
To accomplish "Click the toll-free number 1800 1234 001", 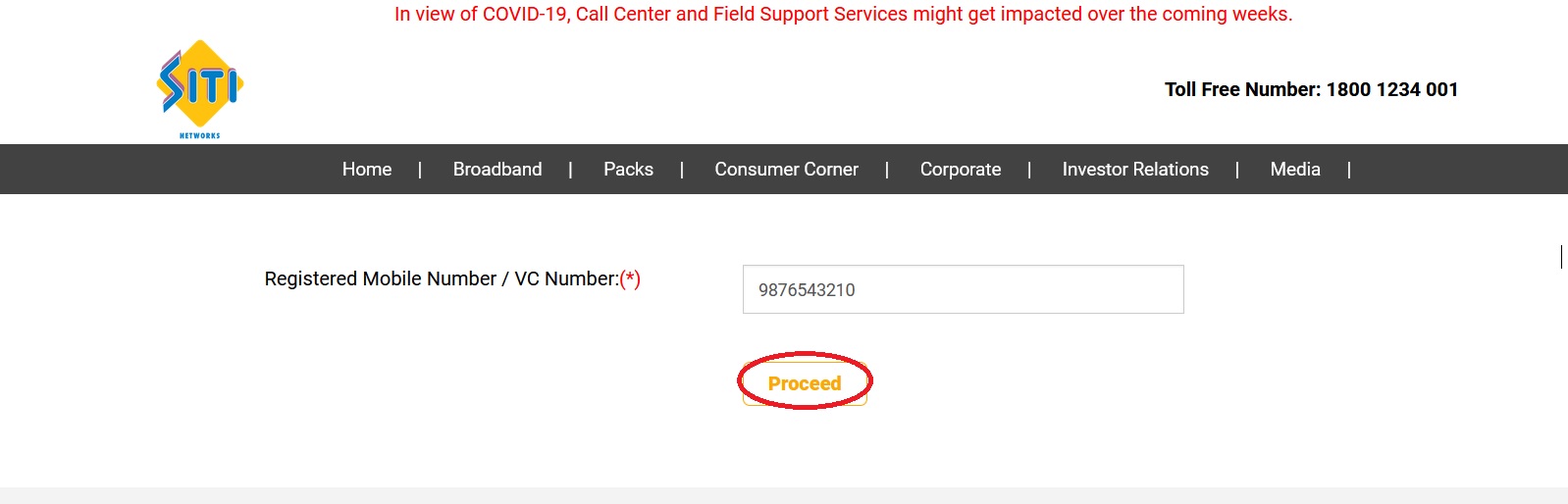I will click(1391, 89).
